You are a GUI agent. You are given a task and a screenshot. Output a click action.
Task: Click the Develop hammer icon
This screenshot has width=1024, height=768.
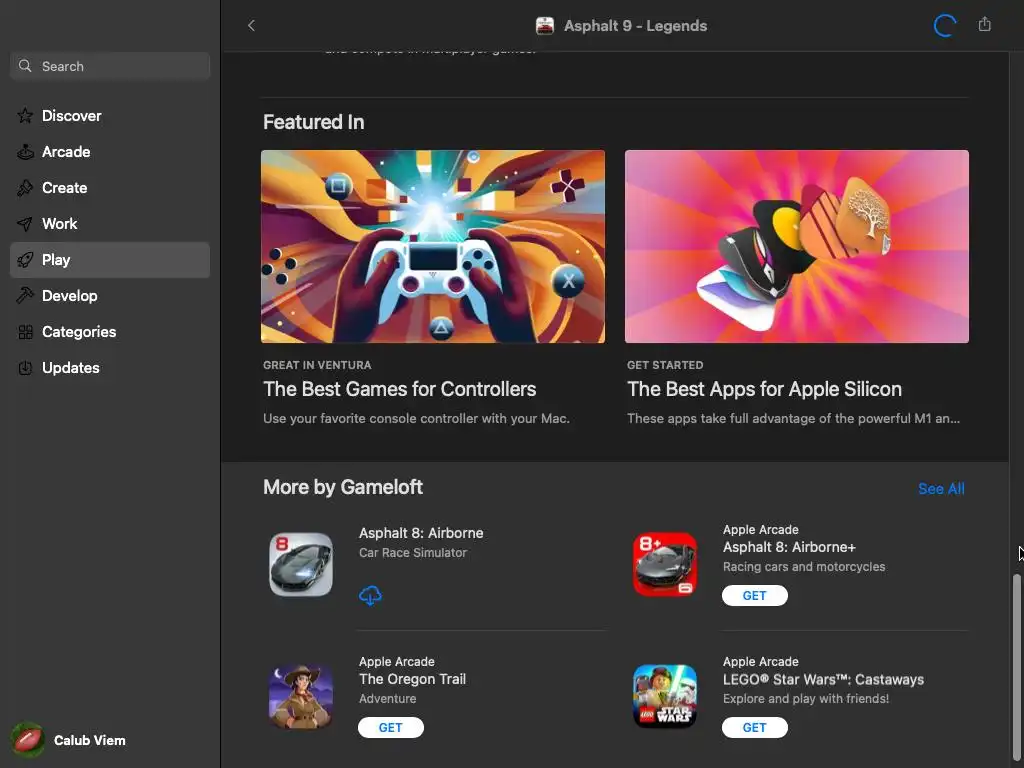click(25, 296)
